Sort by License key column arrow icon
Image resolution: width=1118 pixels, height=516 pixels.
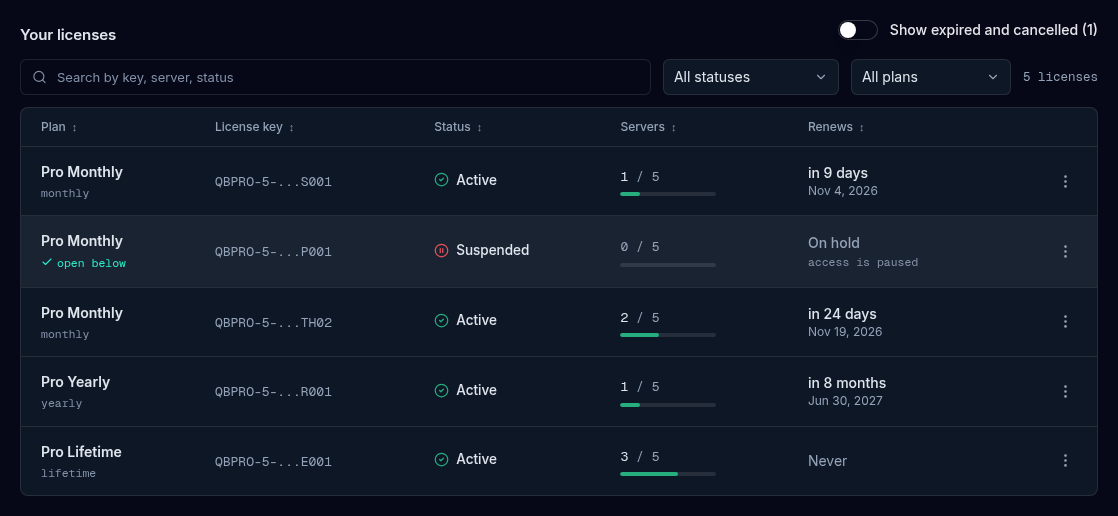click(x=291, y=128)
